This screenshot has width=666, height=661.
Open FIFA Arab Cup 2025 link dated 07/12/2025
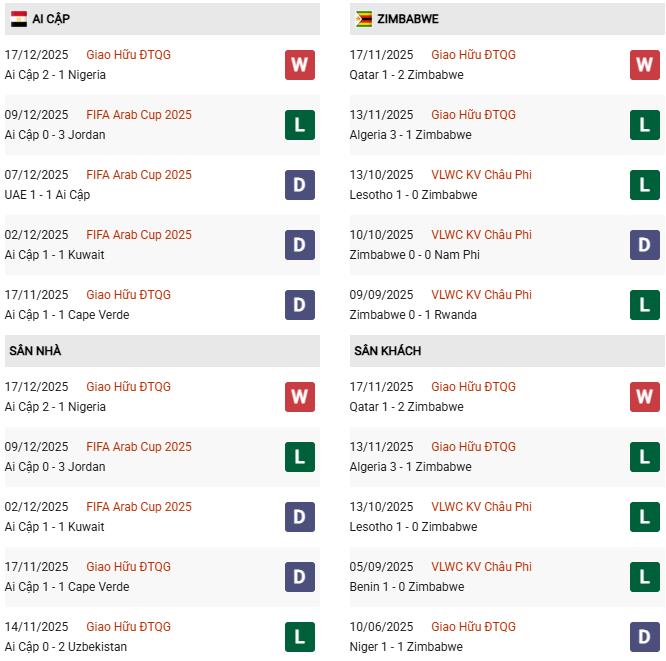pyautogui.click(x=139, y=175)
